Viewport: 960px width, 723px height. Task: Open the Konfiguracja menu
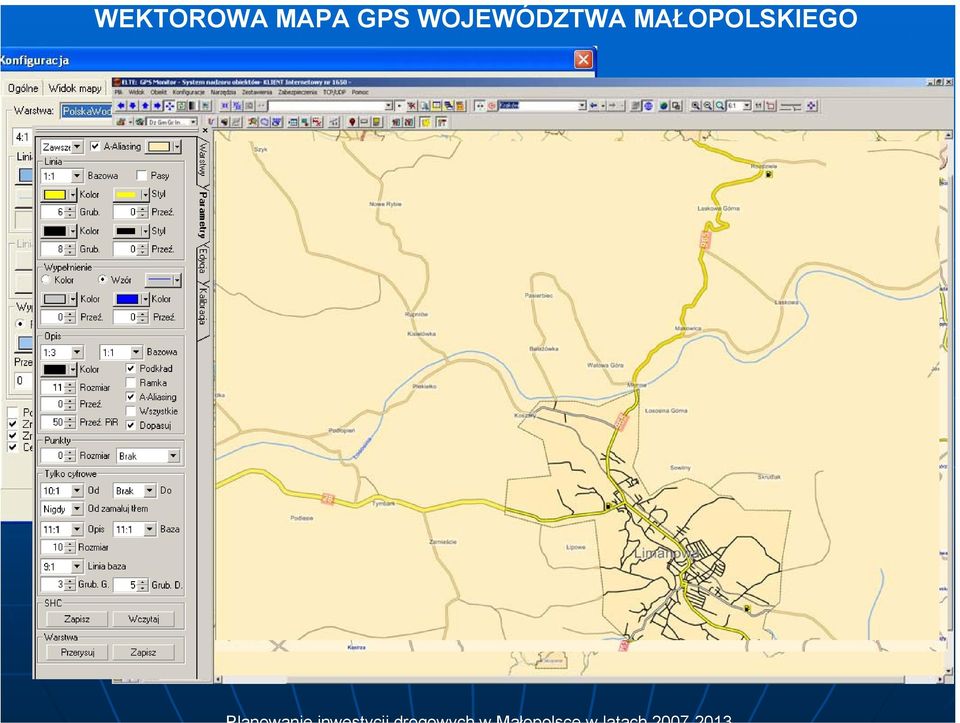tap(189, 92)
